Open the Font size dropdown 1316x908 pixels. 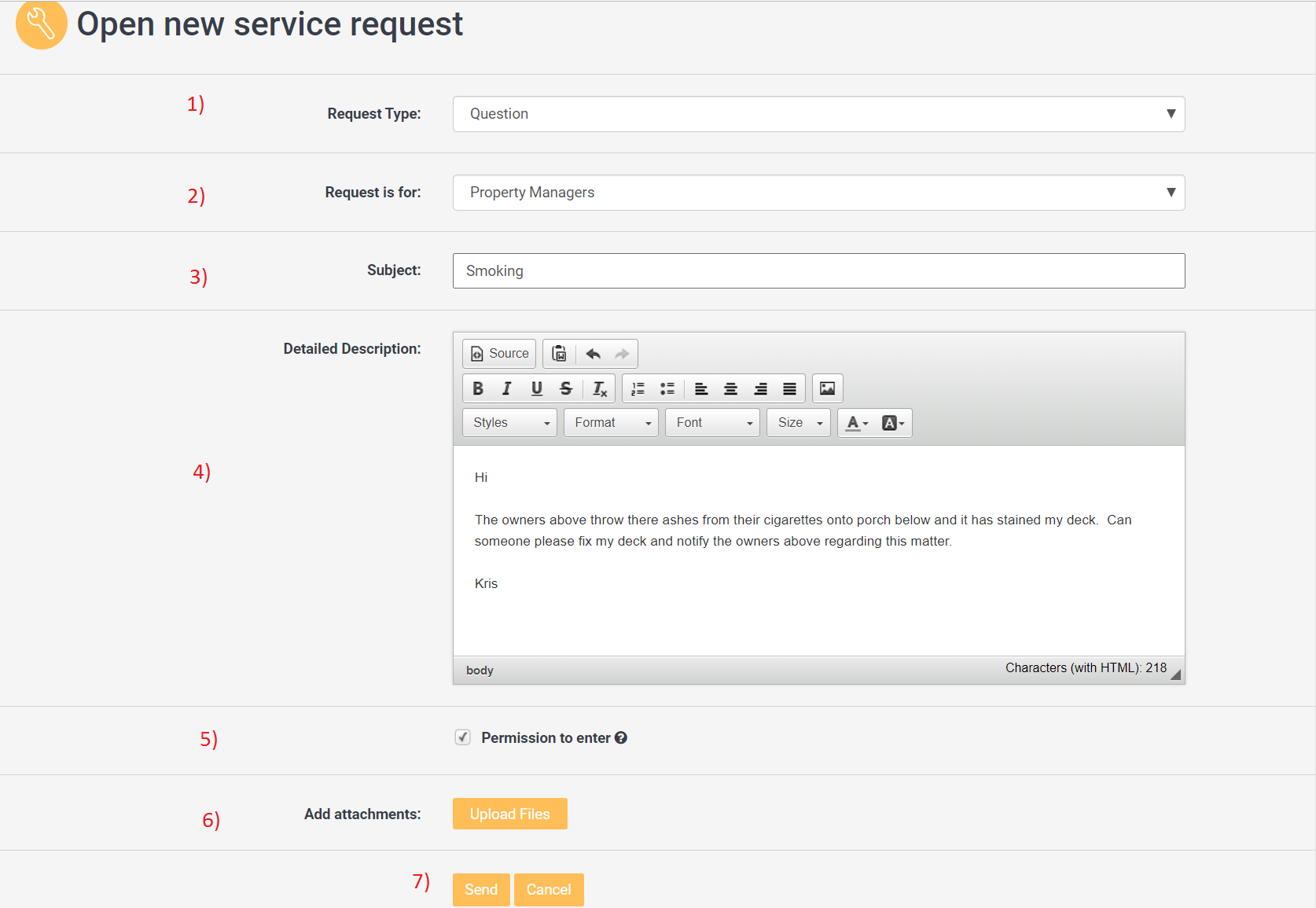click(799, 423)
